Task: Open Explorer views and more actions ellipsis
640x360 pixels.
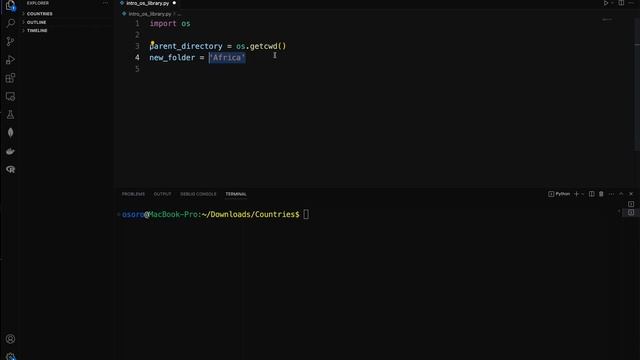Action: 105,3
